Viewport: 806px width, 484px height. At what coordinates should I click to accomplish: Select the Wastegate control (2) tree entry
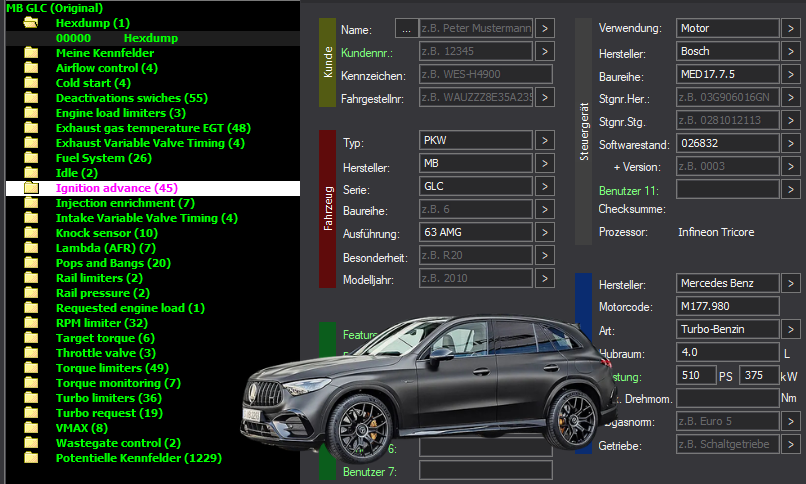point(118,443)
